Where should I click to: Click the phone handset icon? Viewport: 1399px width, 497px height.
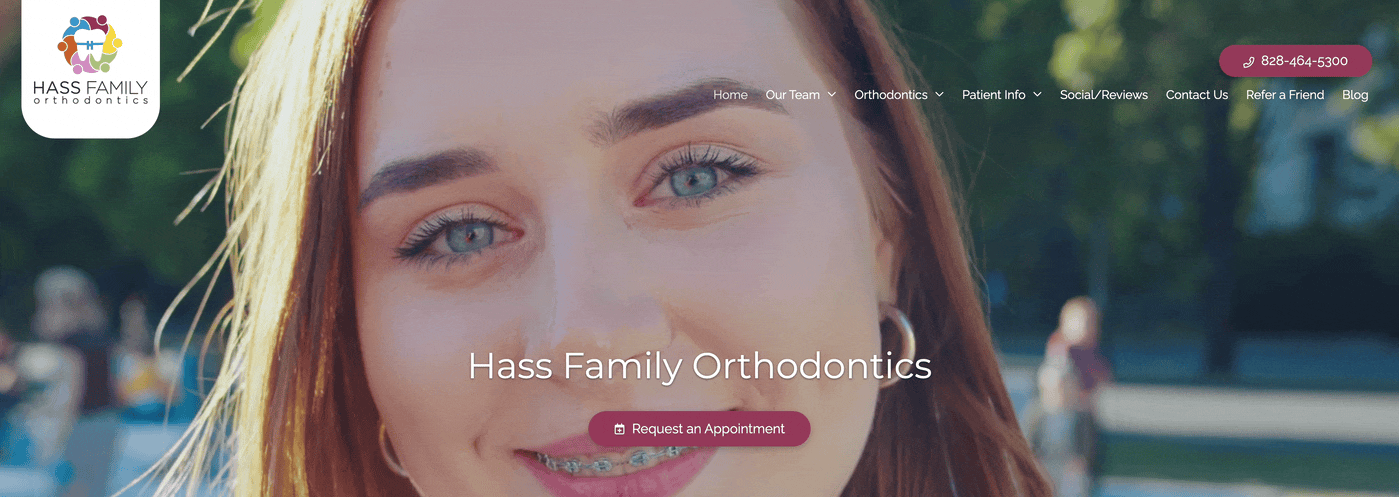pos(1248,61)
